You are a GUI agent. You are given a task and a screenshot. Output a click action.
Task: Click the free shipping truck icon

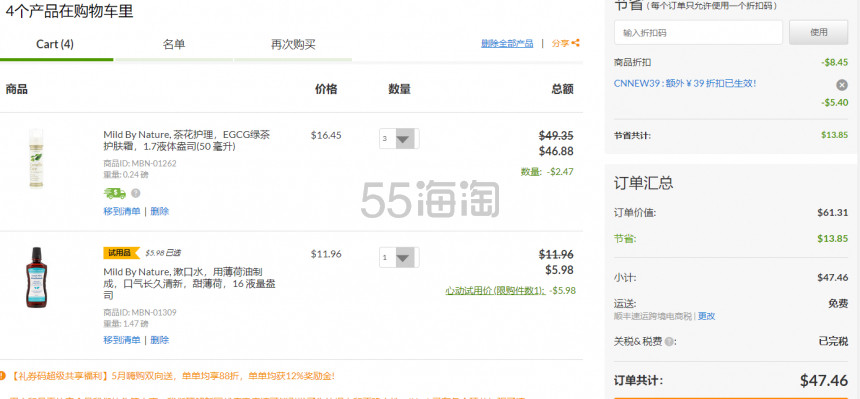(115, 193)
